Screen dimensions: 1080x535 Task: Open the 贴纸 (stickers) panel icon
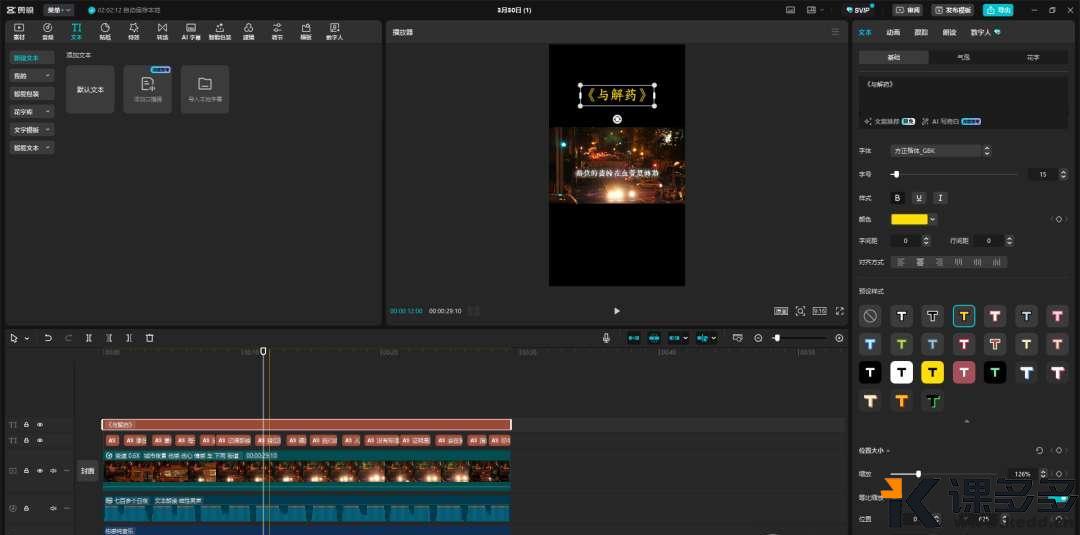[x=105, y=31]
